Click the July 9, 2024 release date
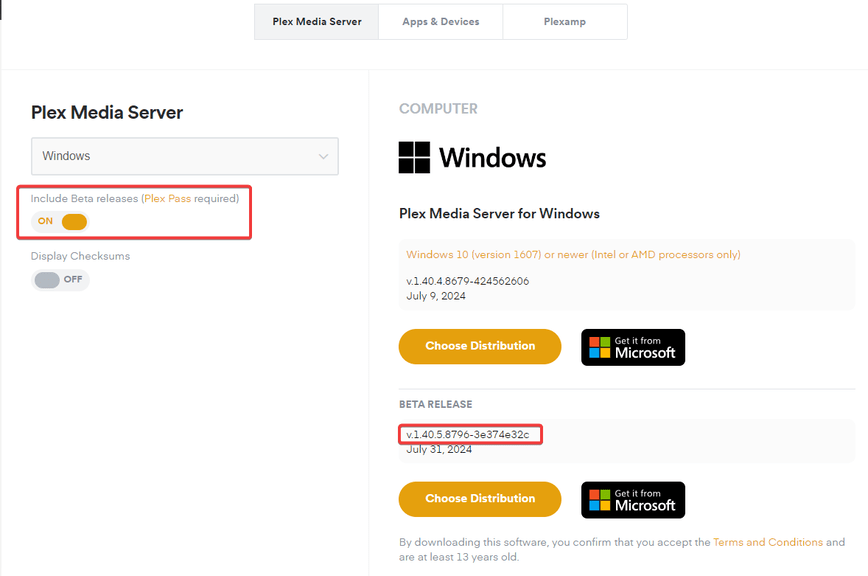This screenshot has height=576, width=868. (x=436, y=296)
